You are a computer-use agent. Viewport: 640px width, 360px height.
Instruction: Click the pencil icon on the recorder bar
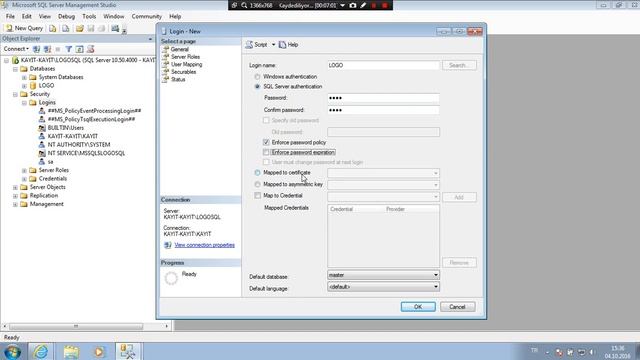(x=363, y=5)
